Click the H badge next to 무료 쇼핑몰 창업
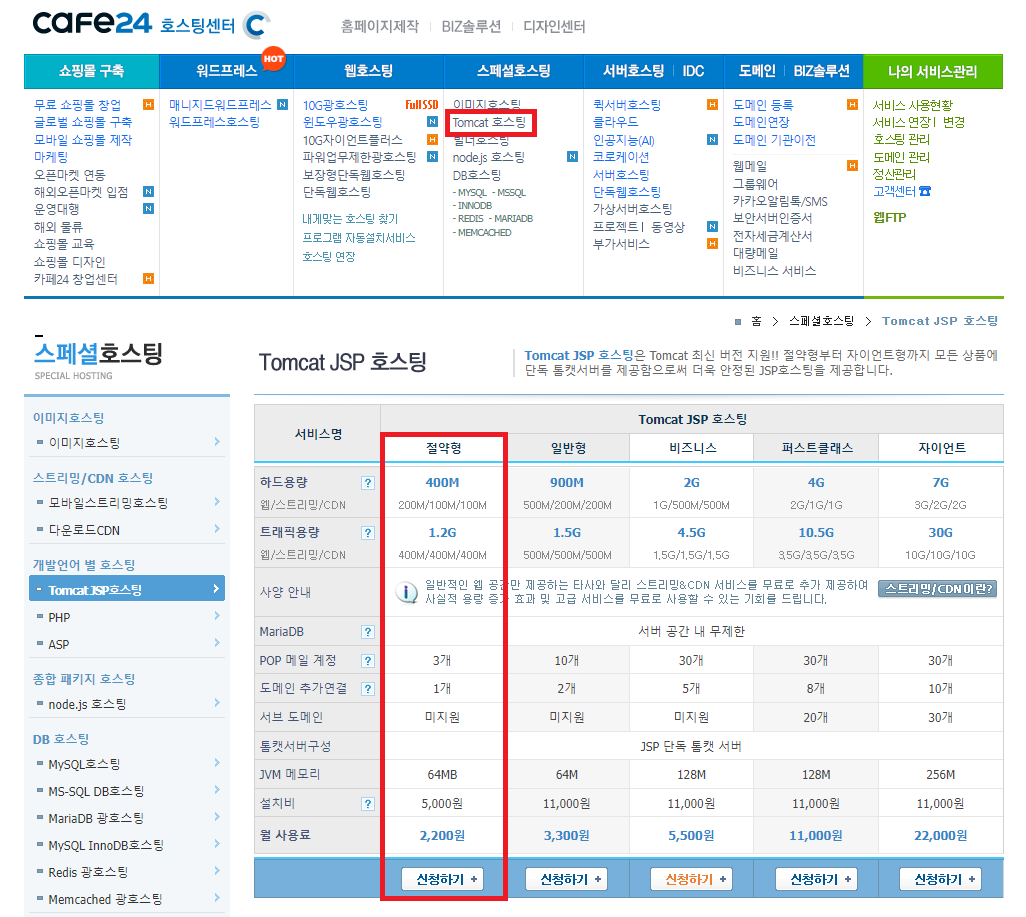This screenshot has width=1026, height=917. 149,105
